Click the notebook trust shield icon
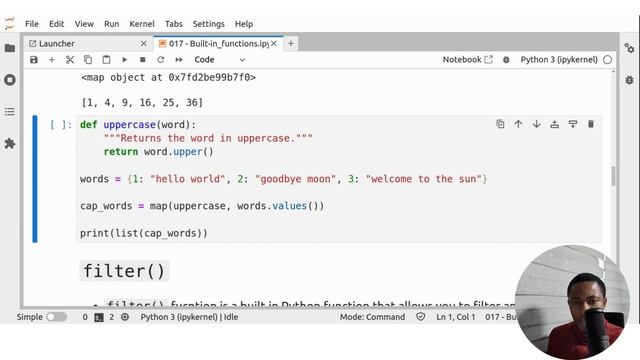This screenshot has height=360, width=640. [420, 317]
